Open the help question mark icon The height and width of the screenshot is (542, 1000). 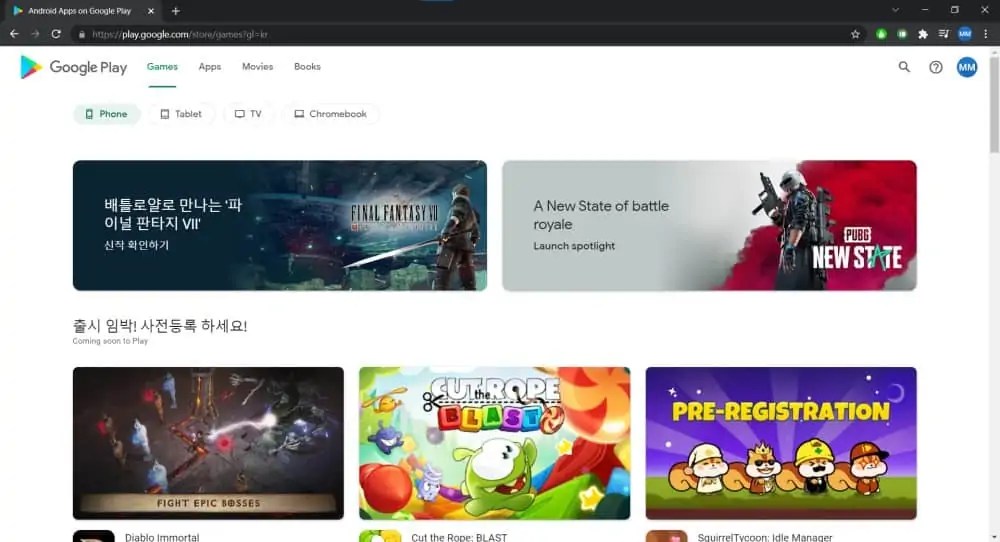[936, 67]
